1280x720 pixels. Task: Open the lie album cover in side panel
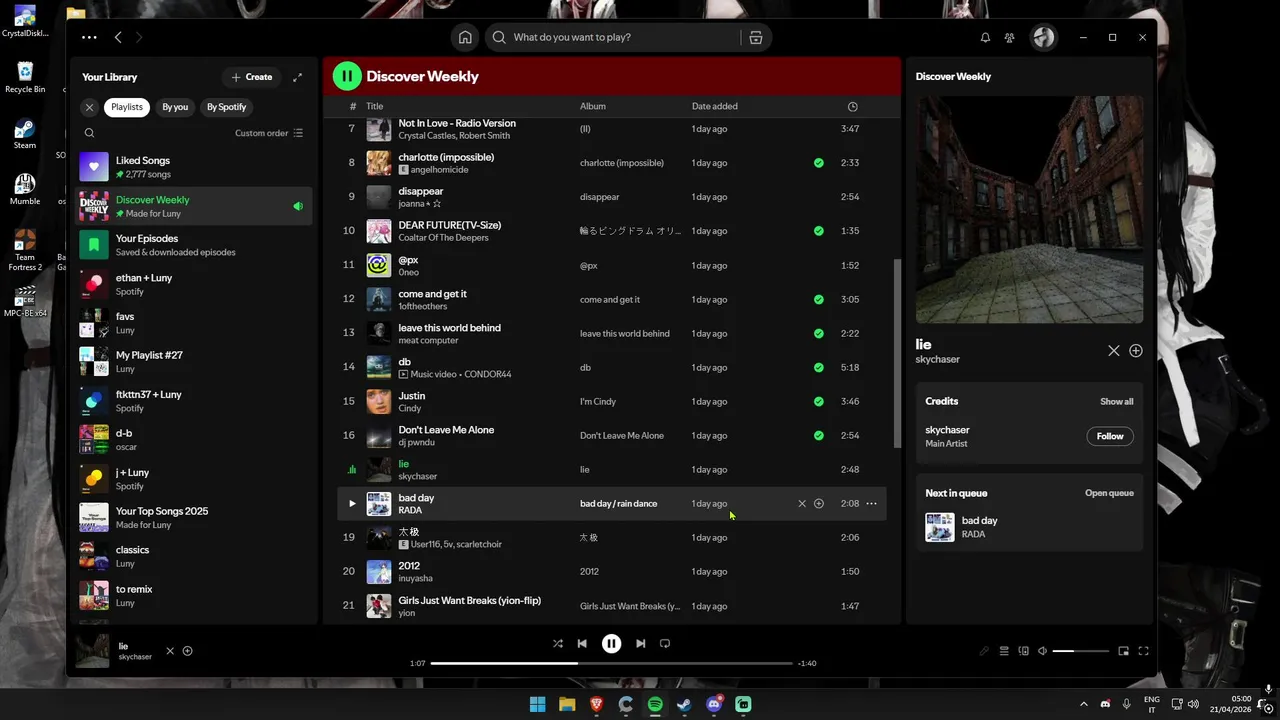pos(1029,210)
